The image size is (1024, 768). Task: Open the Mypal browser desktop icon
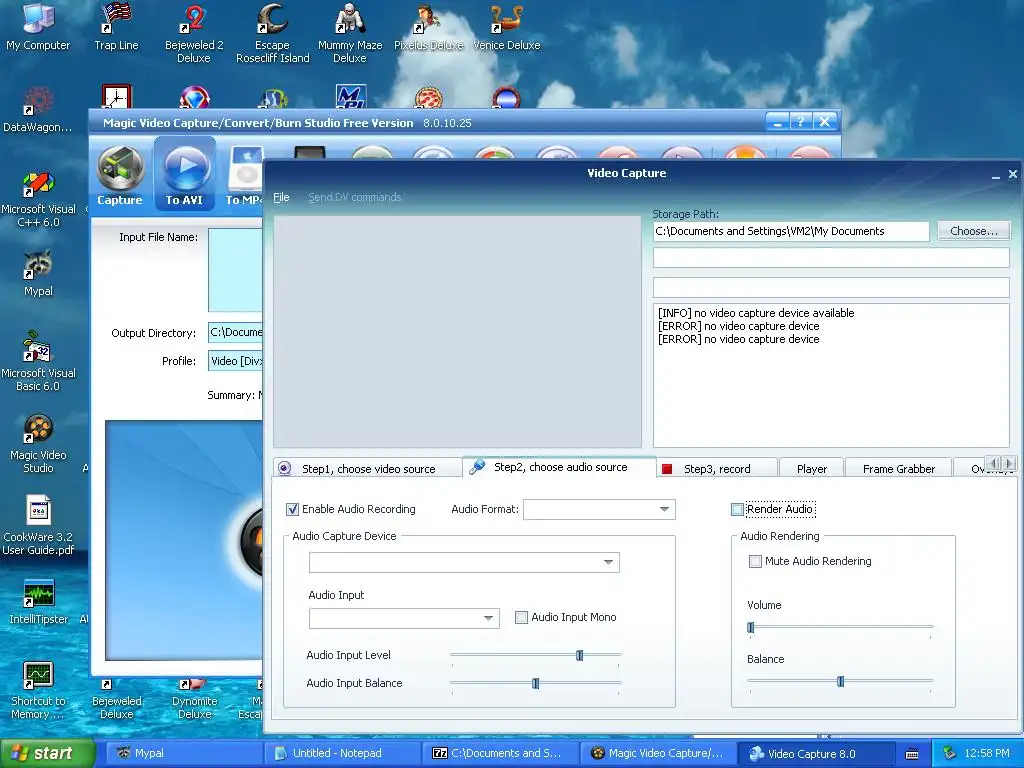point(38,273)
